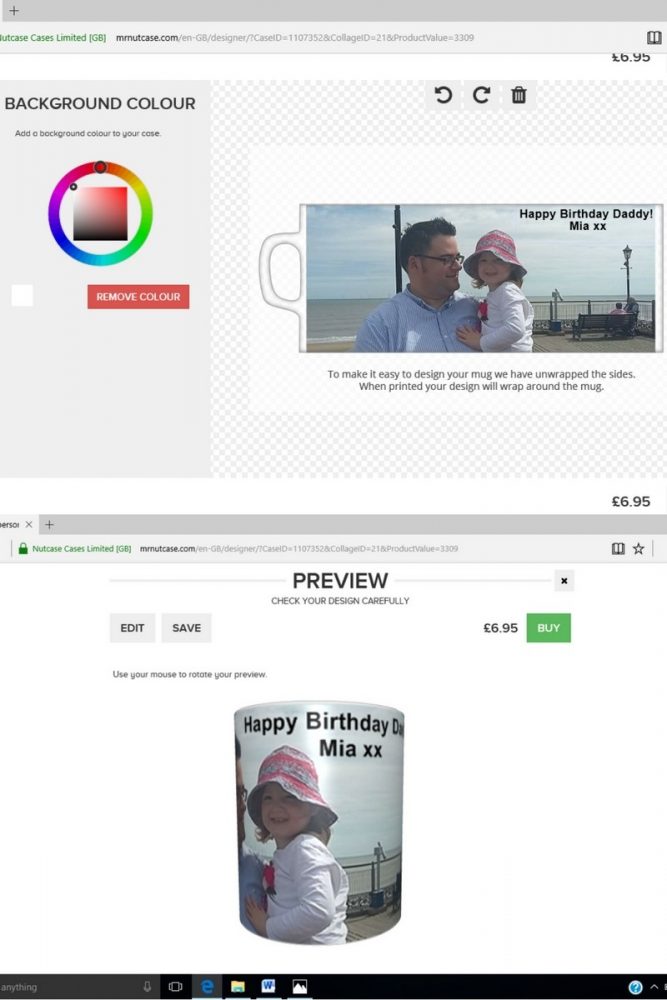Click the blue help icon in system tray
This screenshot has height=1000, width=667.
tap(635, 987)
